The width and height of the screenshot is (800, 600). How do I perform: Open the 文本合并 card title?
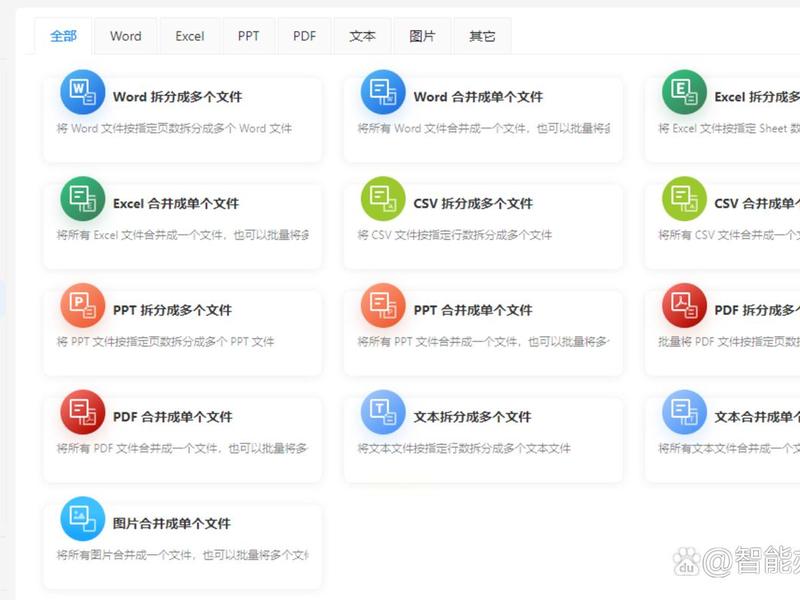point(757,417)
